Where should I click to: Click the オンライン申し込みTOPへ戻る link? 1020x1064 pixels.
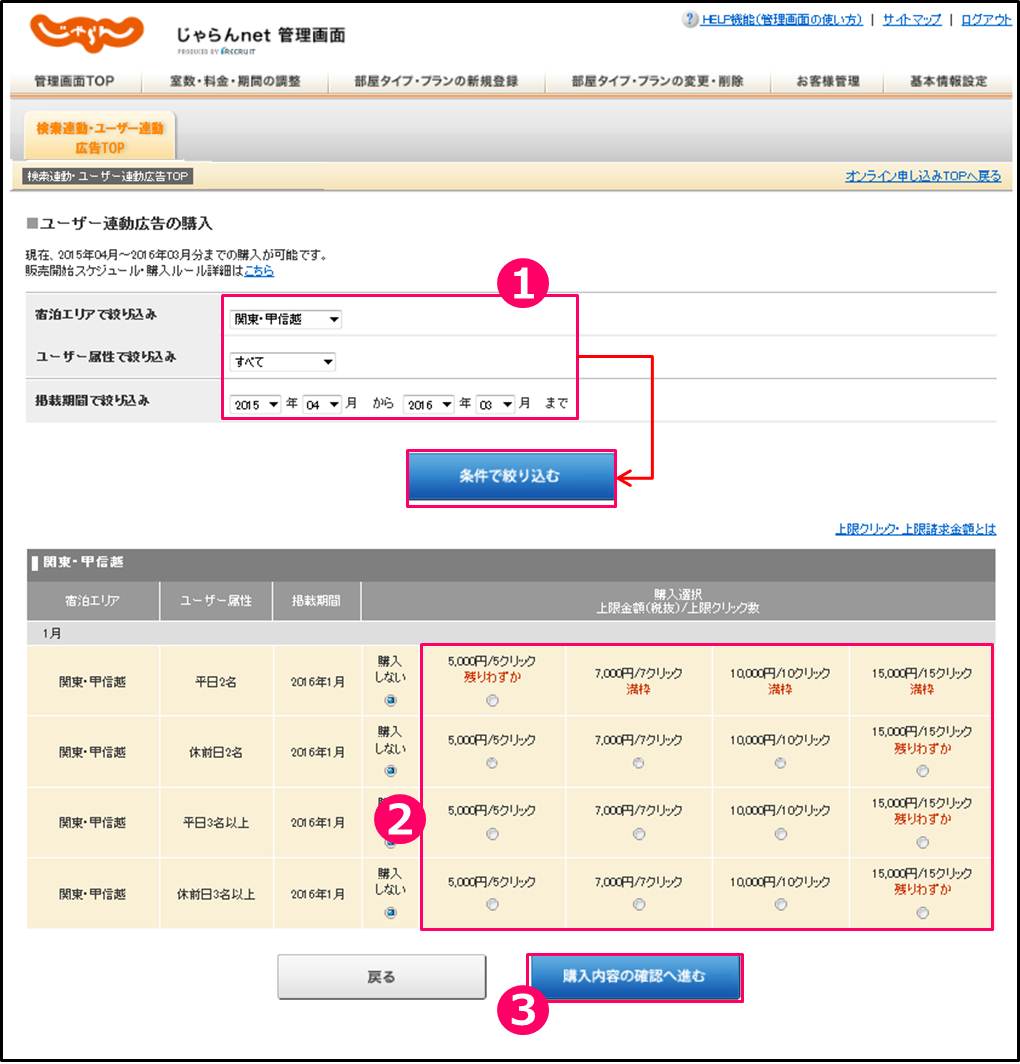(922, 176)
